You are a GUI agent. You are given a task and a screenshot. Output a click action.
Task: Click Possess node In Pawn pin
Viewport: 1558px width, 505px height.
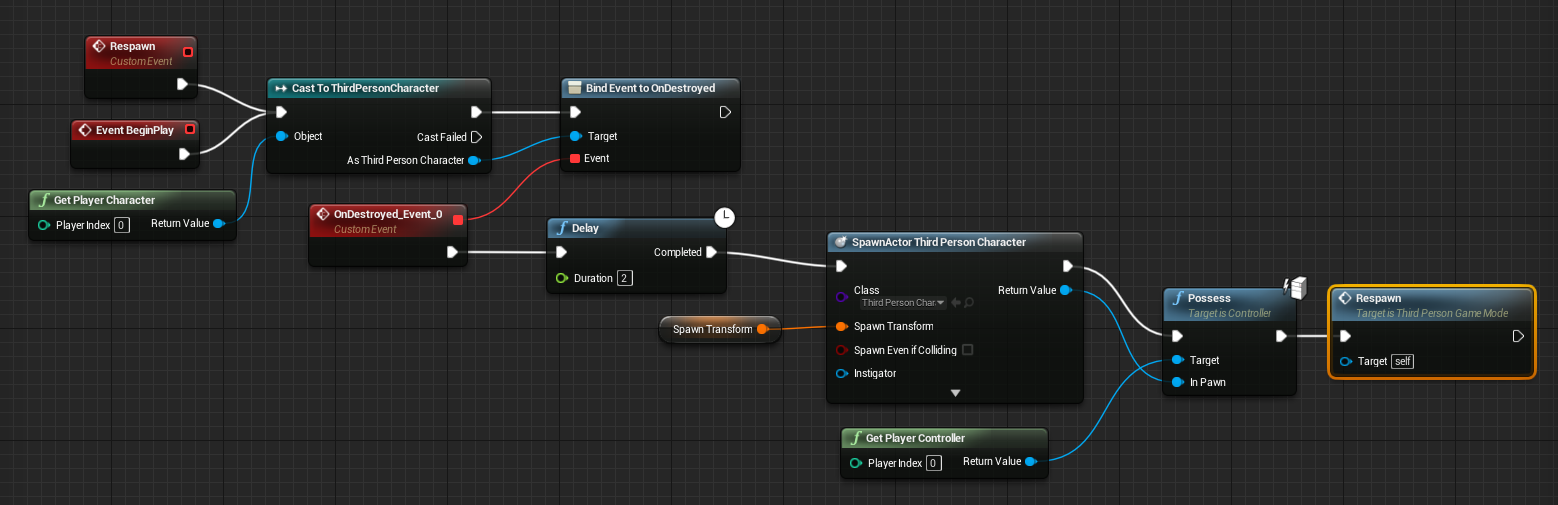pos(1178,382)
